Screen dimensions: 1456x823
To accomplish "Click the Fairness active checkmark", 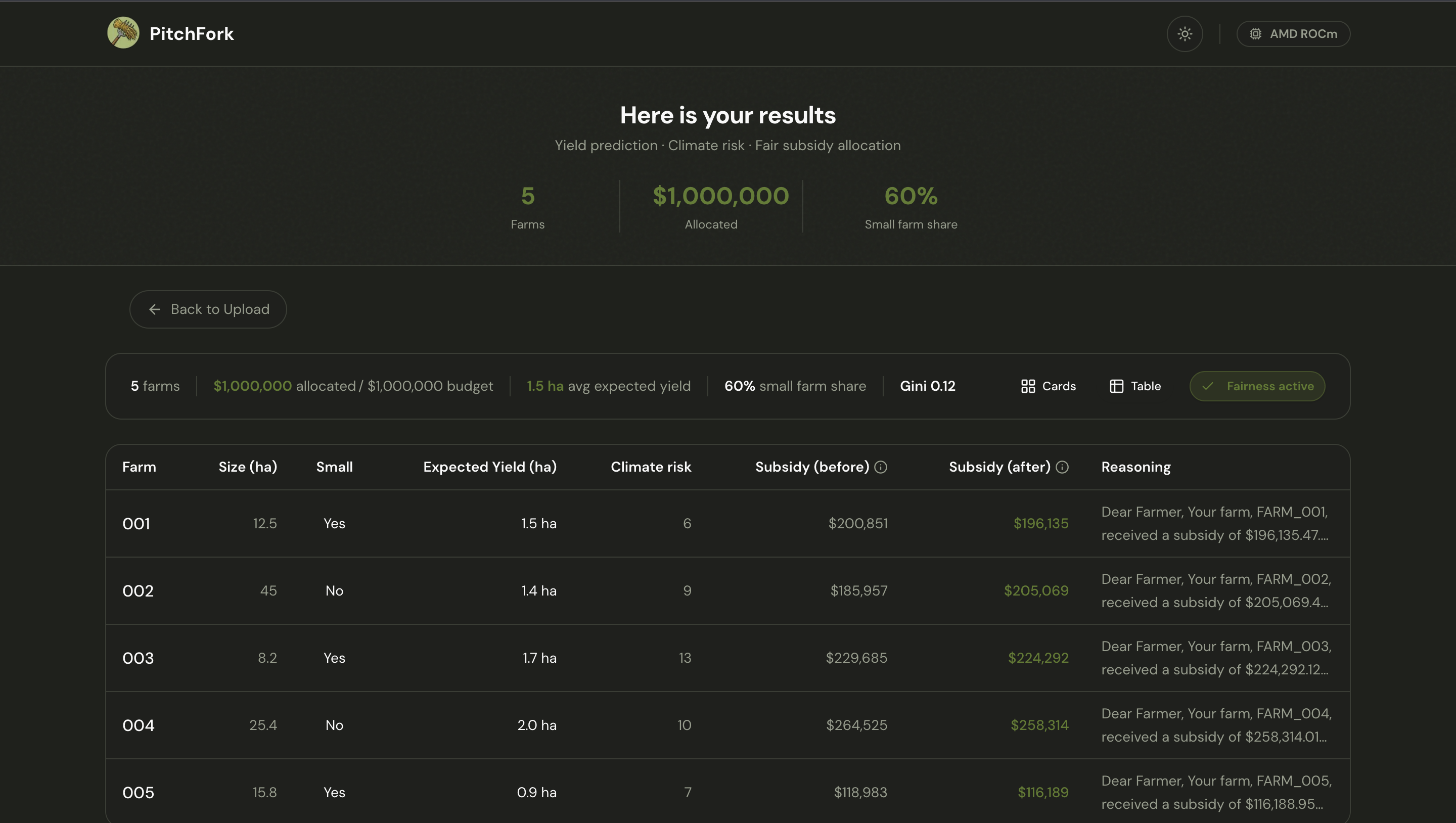I will 1207,386.
